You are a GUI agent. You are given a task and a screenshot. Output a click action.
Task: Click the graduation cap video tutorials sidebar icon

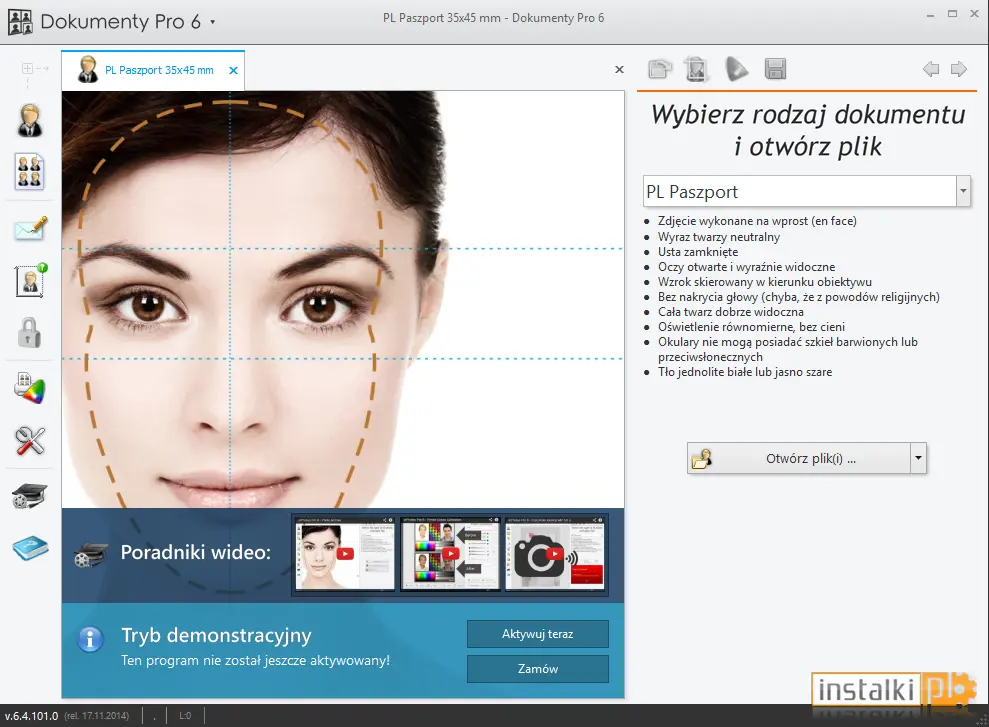tap(29, 496)
